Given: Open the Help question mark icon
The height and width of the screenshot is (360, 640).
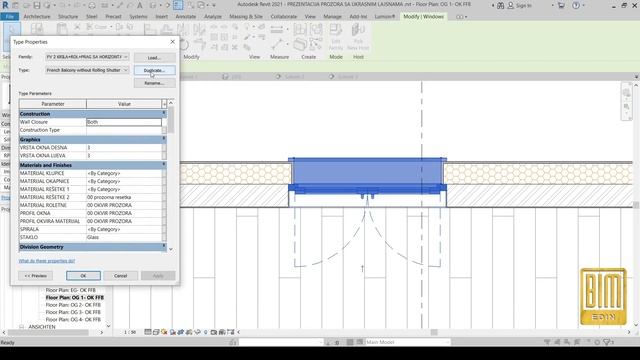Looking at the screenshot, I should pos(576,5).
